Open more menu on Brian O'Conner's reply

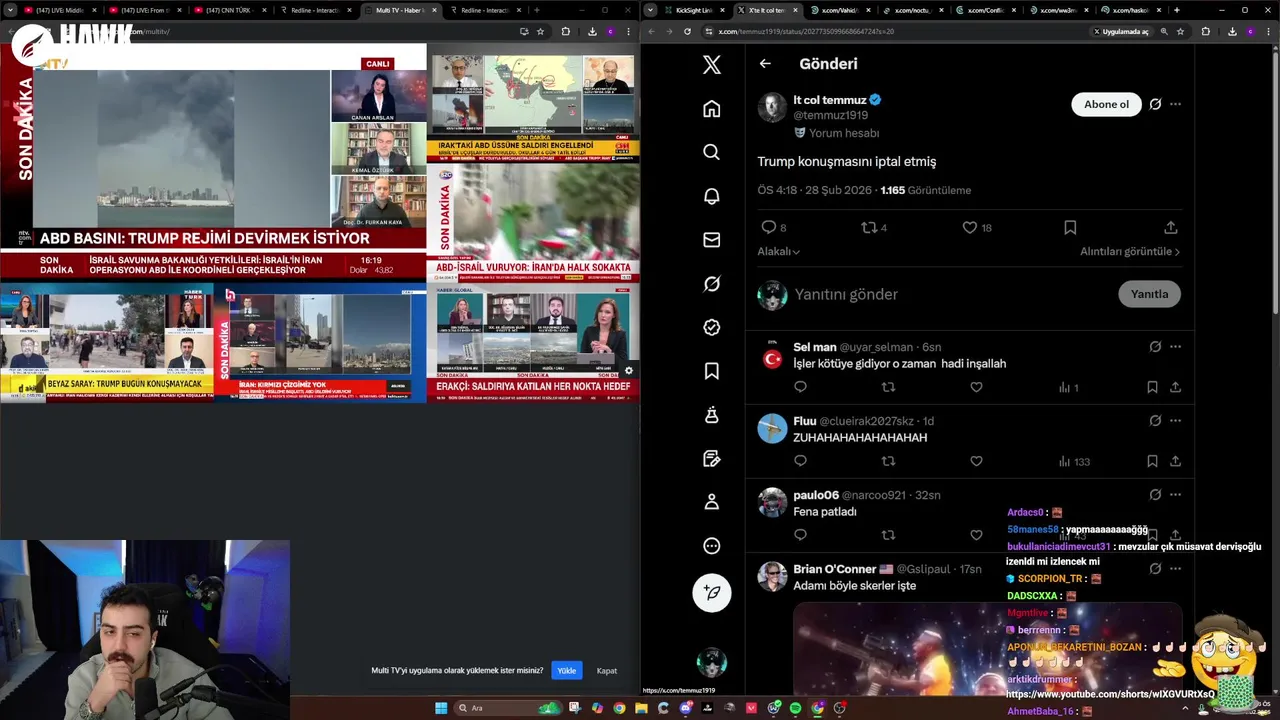(x=1175, y=569)
